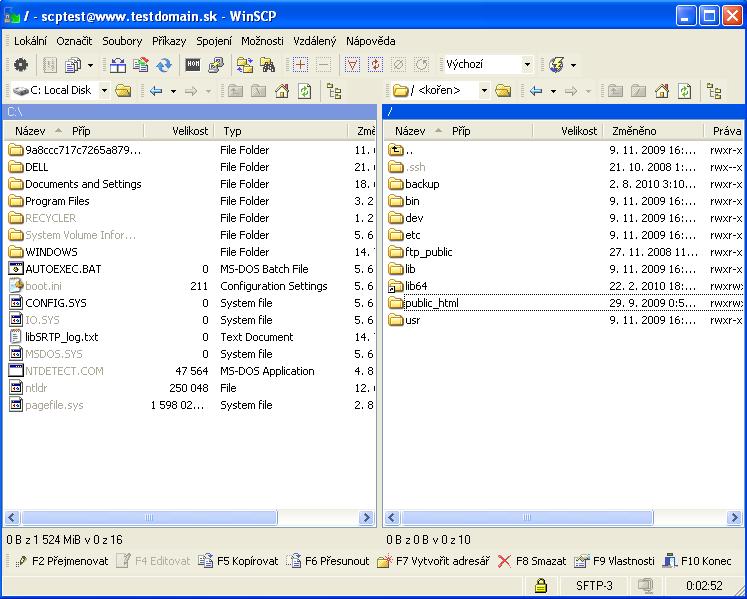This screenshot has height=599, width=747.
Task: Sort local panel by Velikost column
Action: pyautogui.click(x=179, y=131)
